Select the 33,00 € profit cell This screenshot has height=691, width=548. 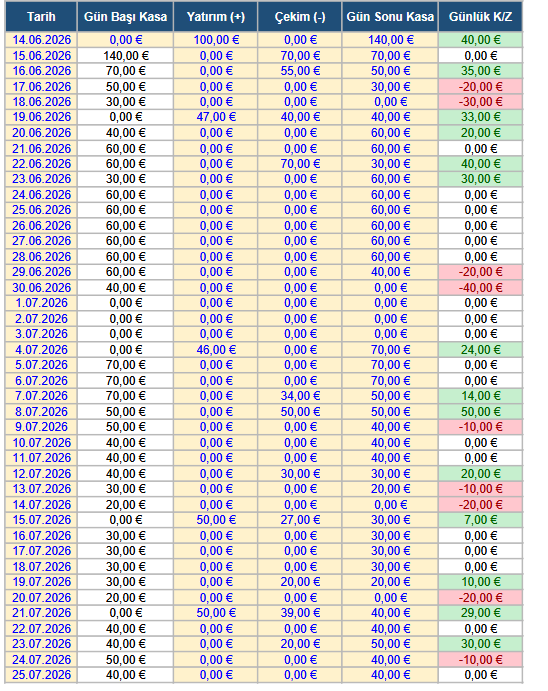click(480, 117)
